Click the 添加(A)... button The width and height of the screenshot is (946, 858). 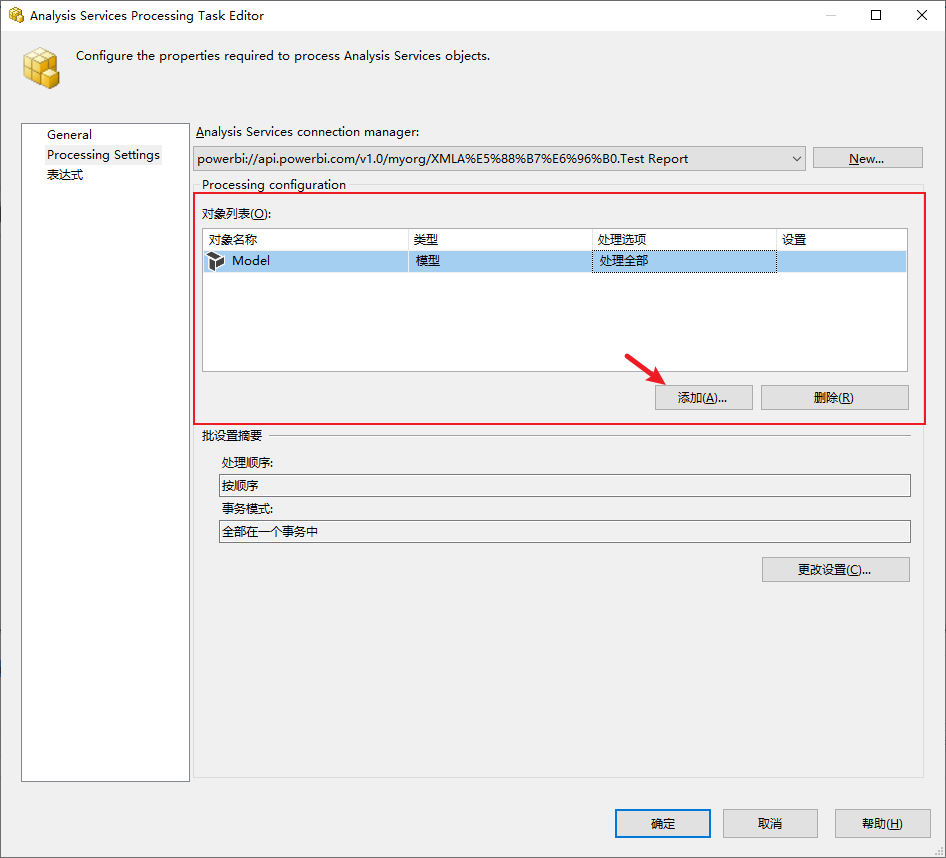coord(701,398)
